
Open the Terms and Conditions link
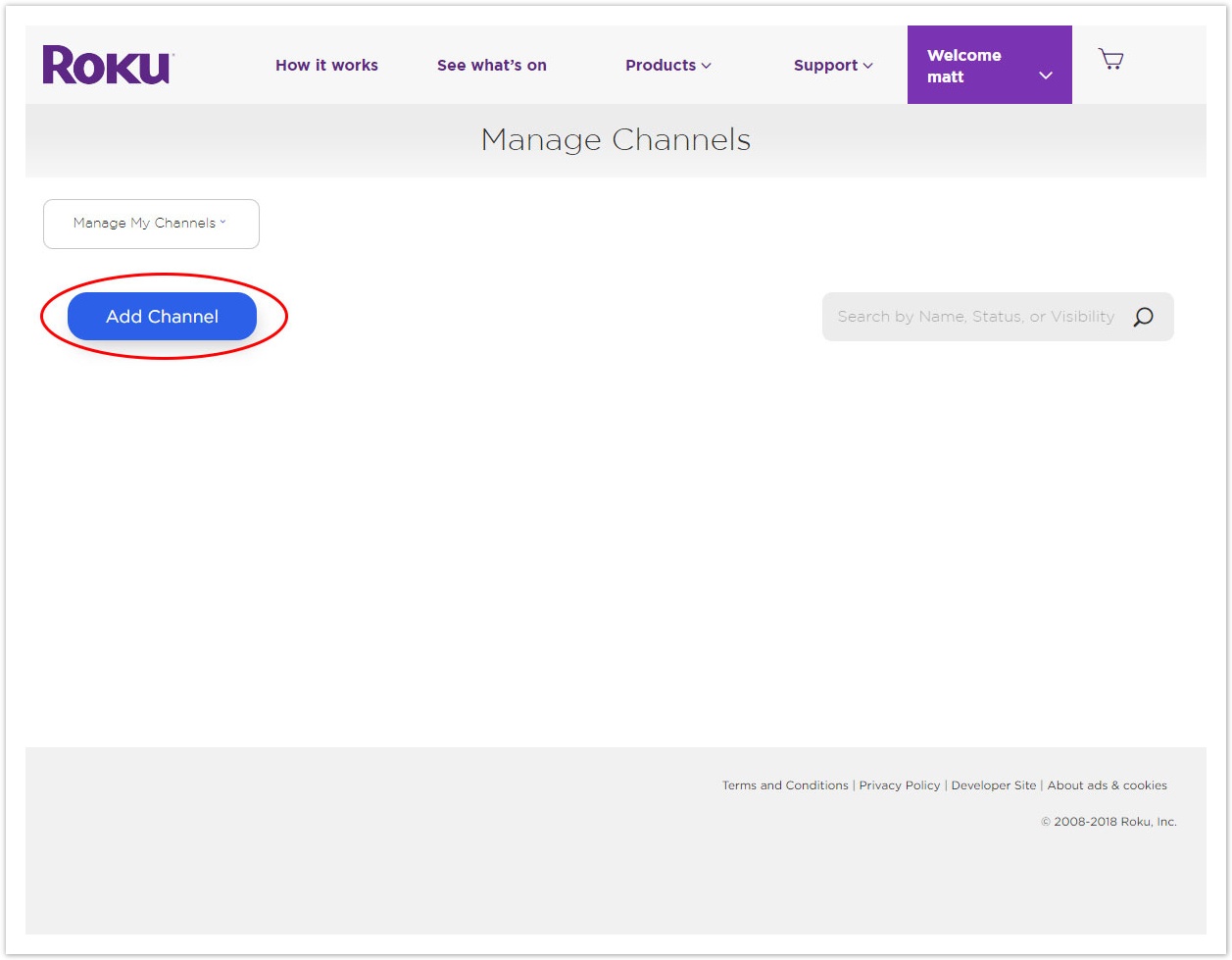(785, 785)
